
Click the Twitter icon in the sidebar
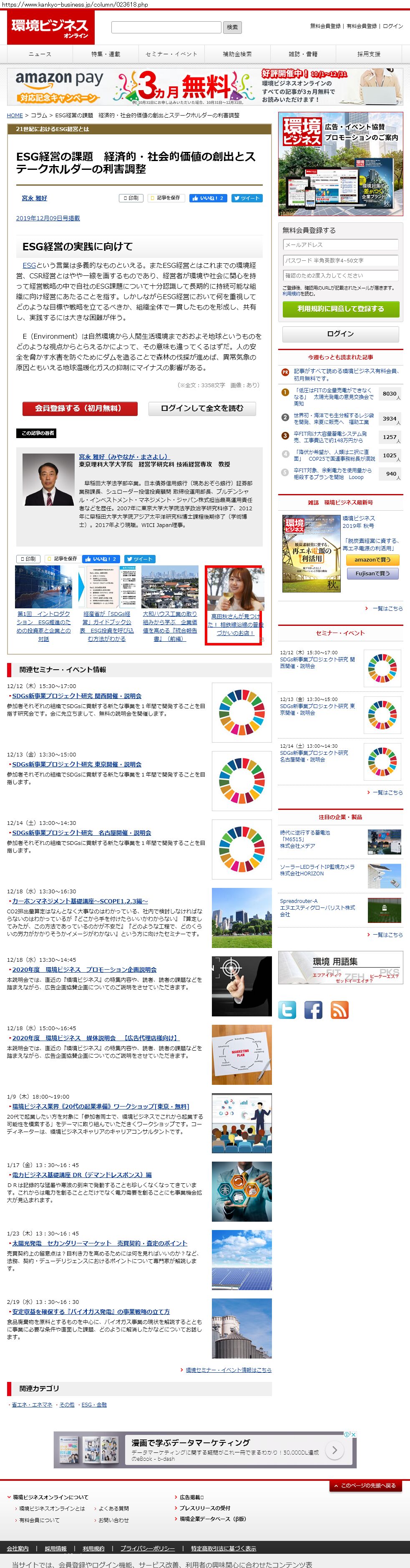point(287,1010)
